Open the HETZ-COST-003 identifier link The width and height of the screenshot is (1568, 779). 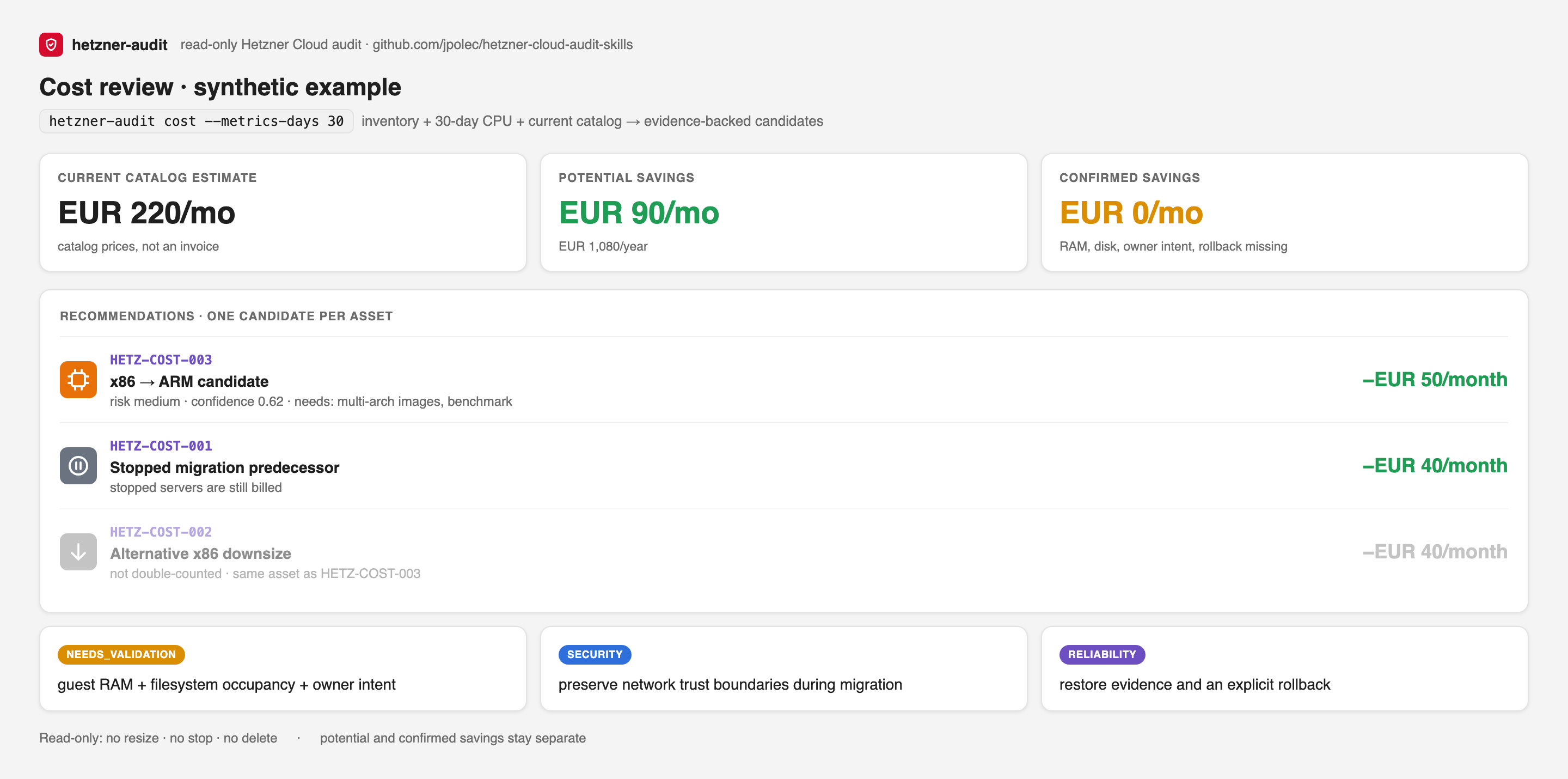[161, 360]
